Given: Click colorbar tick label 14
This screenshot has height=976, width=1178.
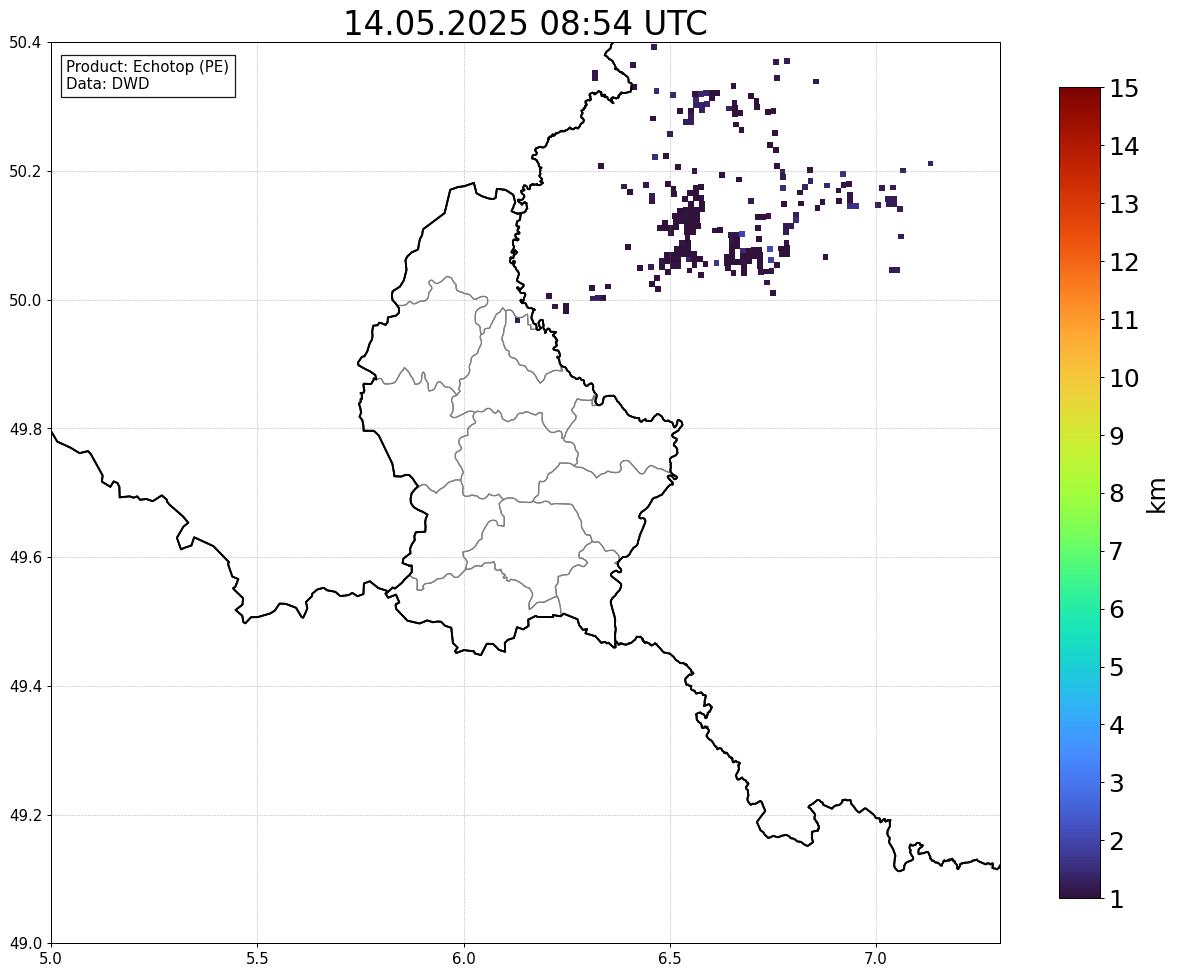Looking at the screenshot, I should [x=1124, y=147].
